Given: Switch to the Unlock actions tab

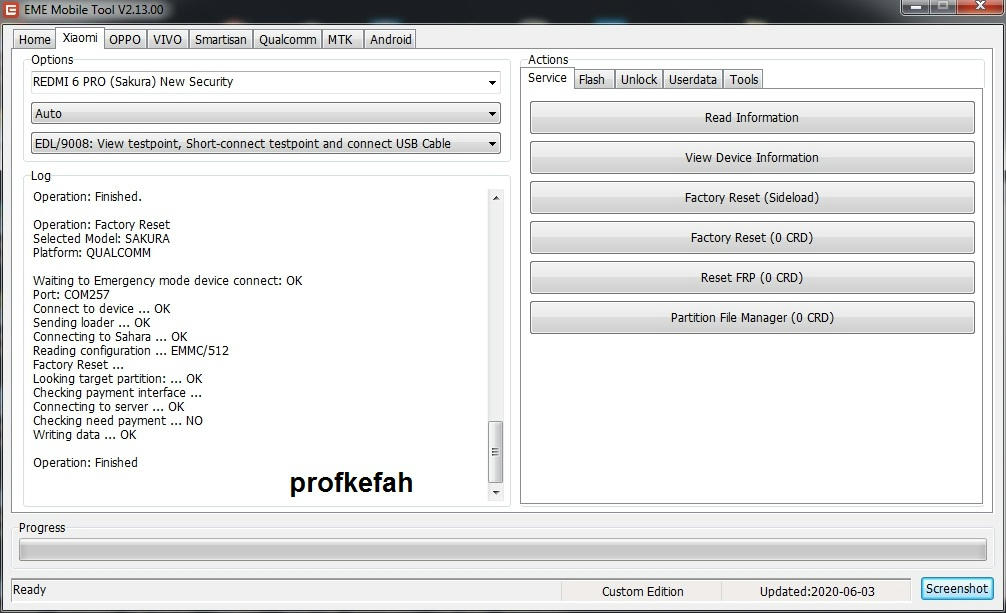Looking at the screenshot, I should (638, 79).
